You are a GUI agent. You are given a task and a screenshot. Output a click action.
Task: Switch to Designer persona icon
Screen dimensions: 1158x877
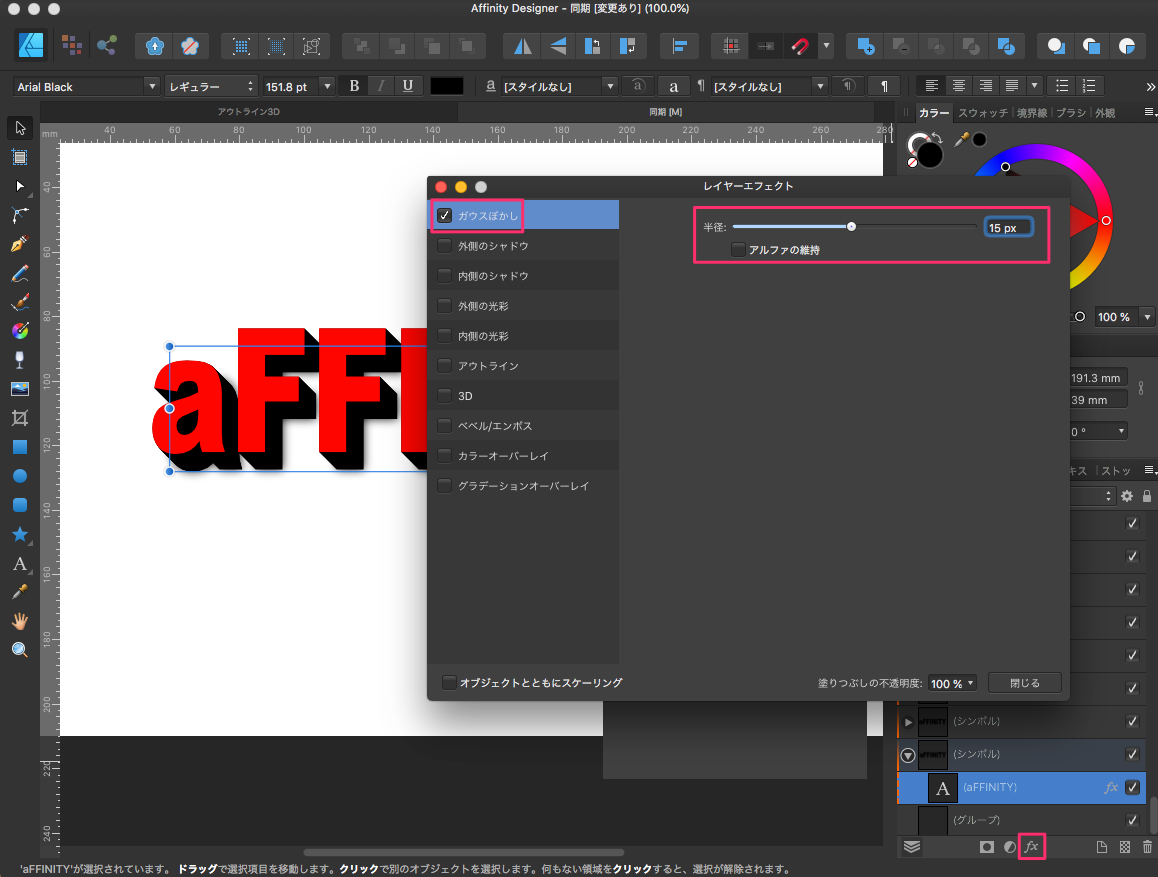click(31, 46)
